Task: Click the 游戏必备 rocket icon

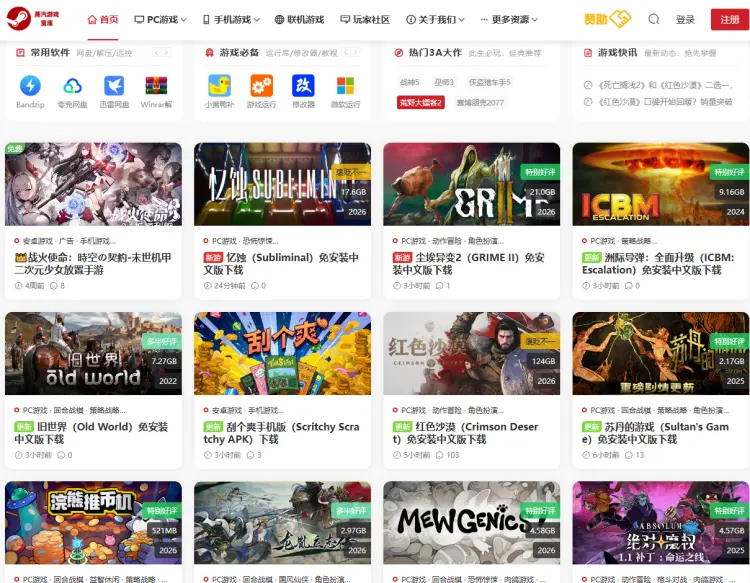Action: [x=209, y=53]
